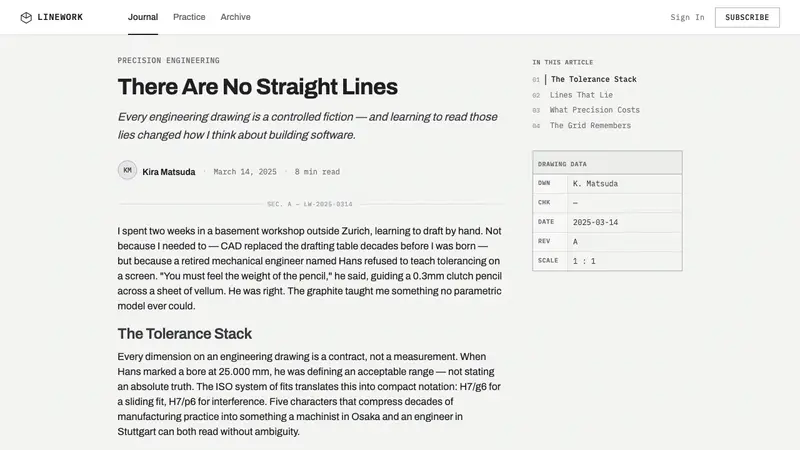Image resolution: width=800 pixels, height=450 pixels.
Task: Click the article title There Are No Straight Lines
Action: click(258, 87)
